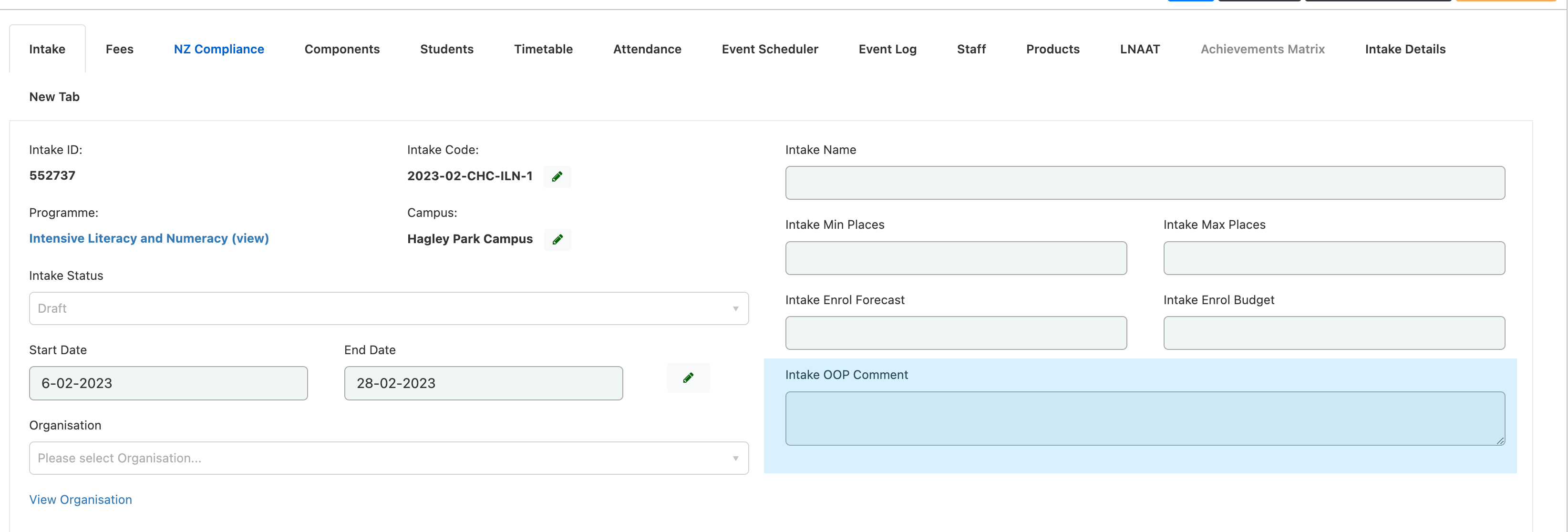Switch to the Intake tab

[48, 49]
